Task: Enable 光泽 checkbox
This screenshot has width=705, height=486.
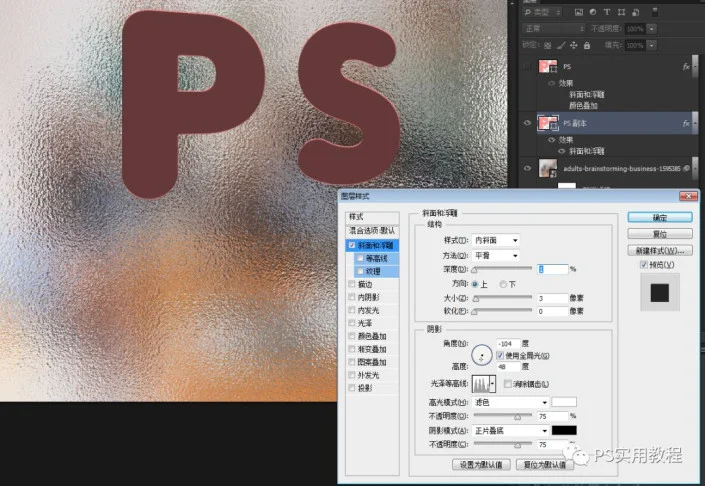Action: tap(352, 323)
